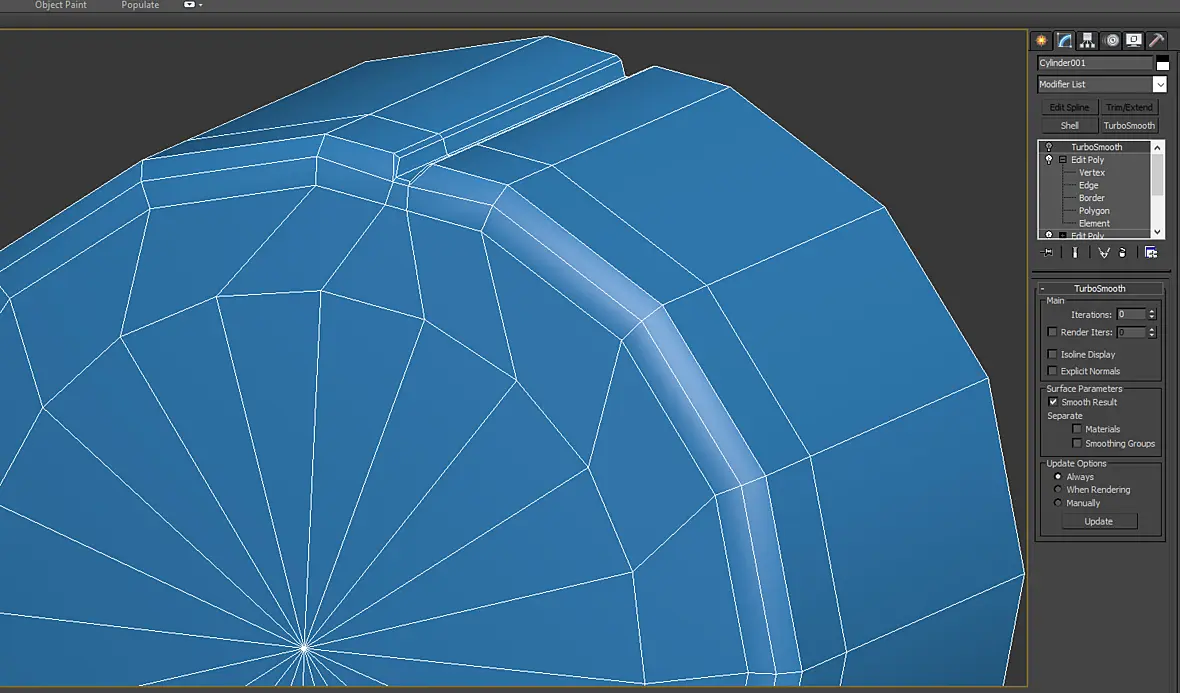This screenshot has width=1180, height=693.
Task: Click the Pin Stack icon
Action: 1047,253
